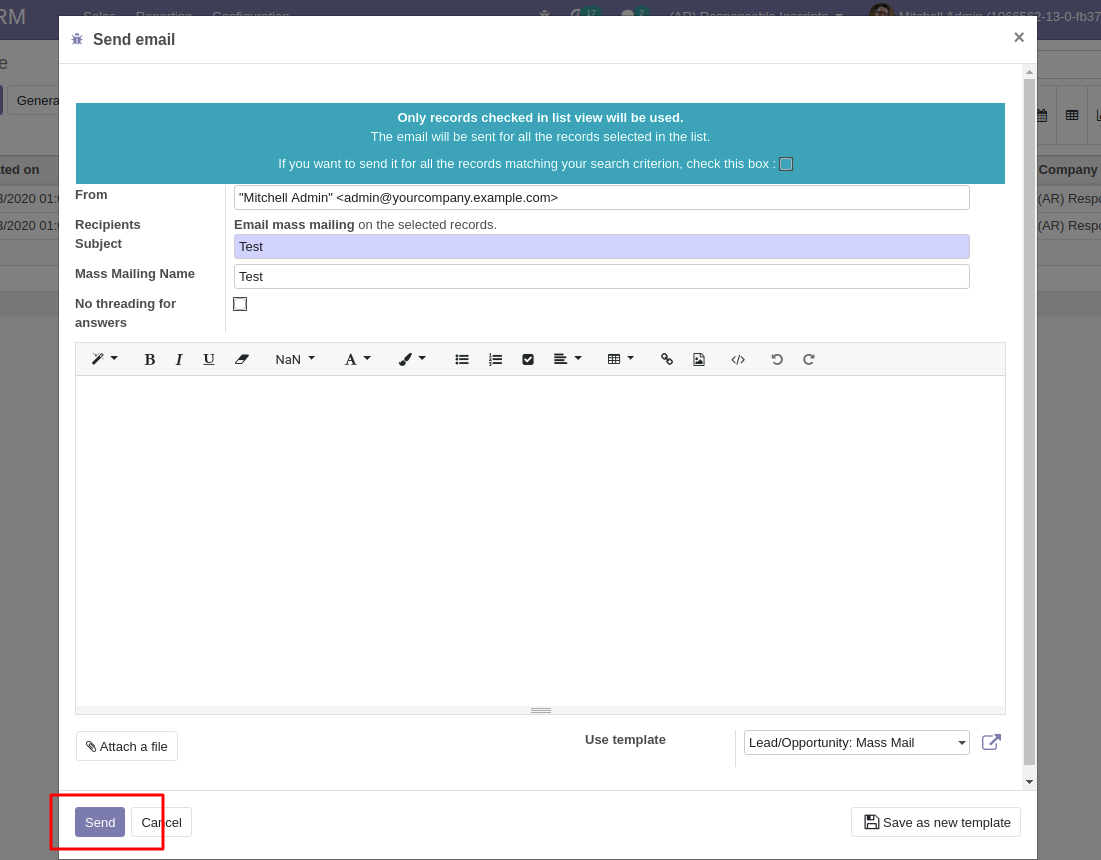
Task: Insert a numbered list
Action: tap(495, 359)
